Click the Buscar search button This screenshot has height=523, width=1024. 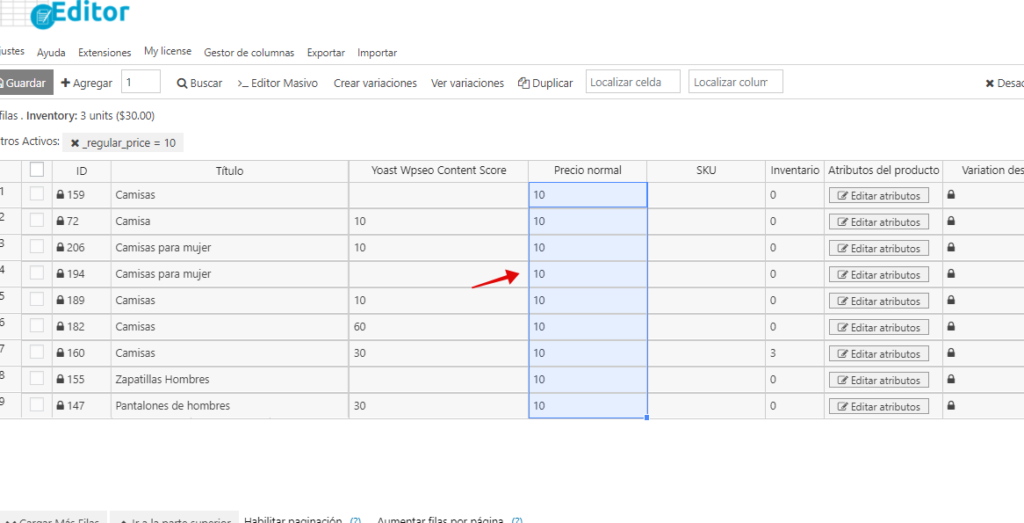point(200,83)
